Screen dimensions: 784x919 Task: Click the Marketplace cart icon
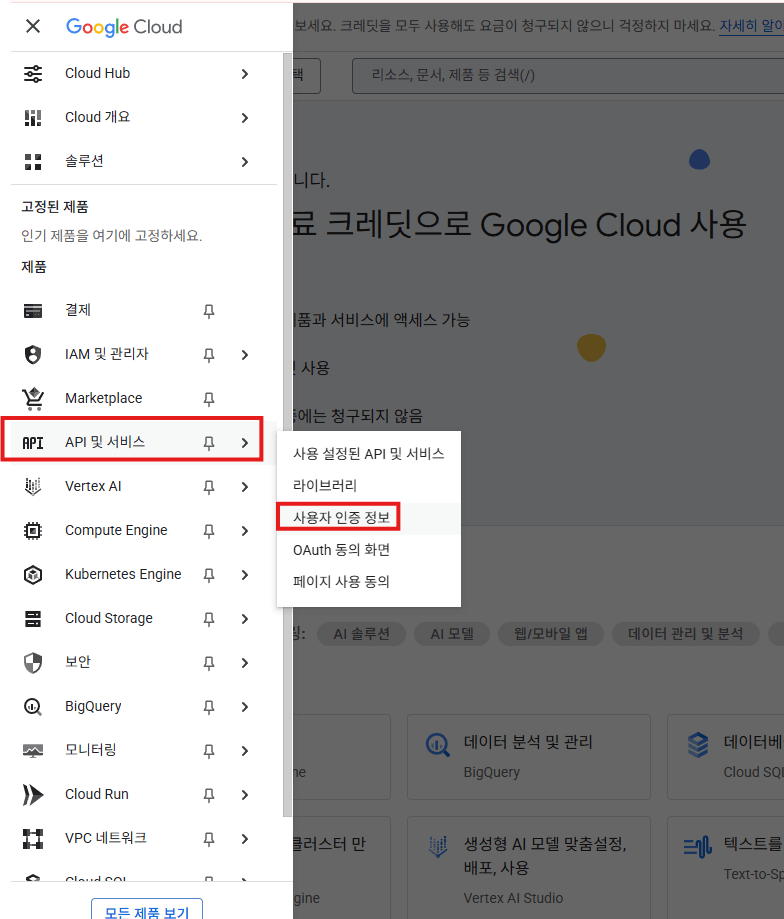pos(33,399)
